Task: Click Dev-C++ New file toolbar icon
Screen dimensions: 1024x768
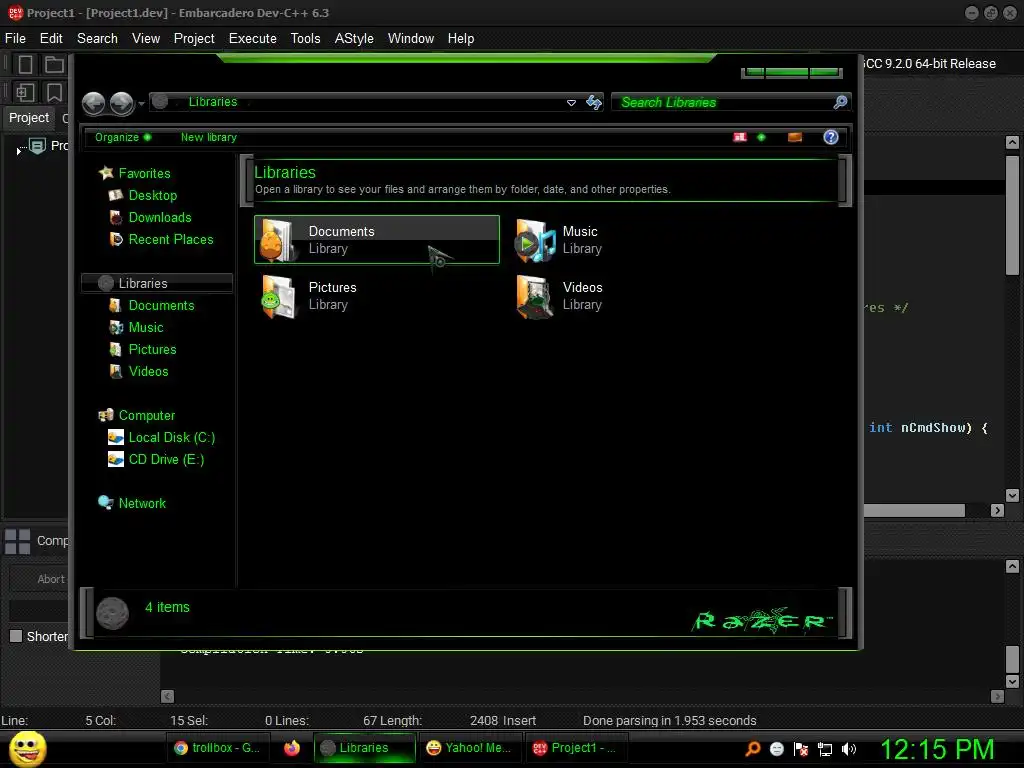Action: point(25,64)
